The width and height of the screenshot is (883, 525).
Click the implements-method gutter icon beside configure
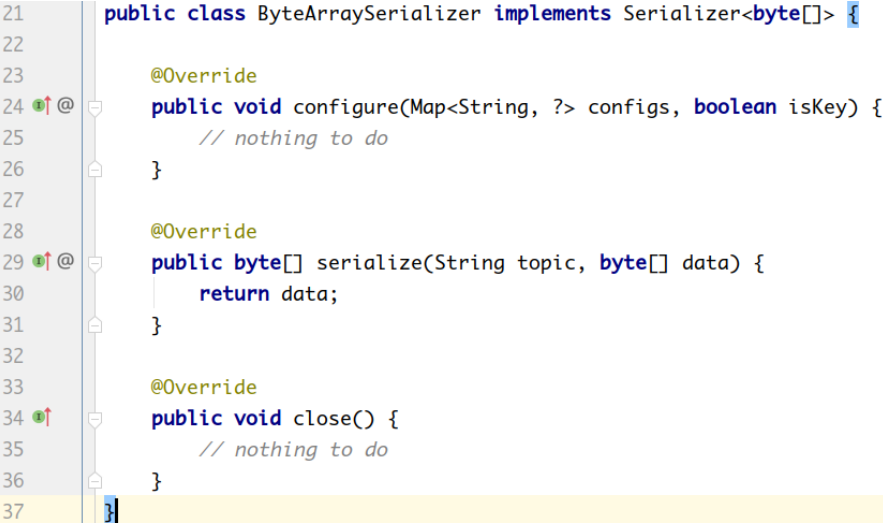pos(41,106)
